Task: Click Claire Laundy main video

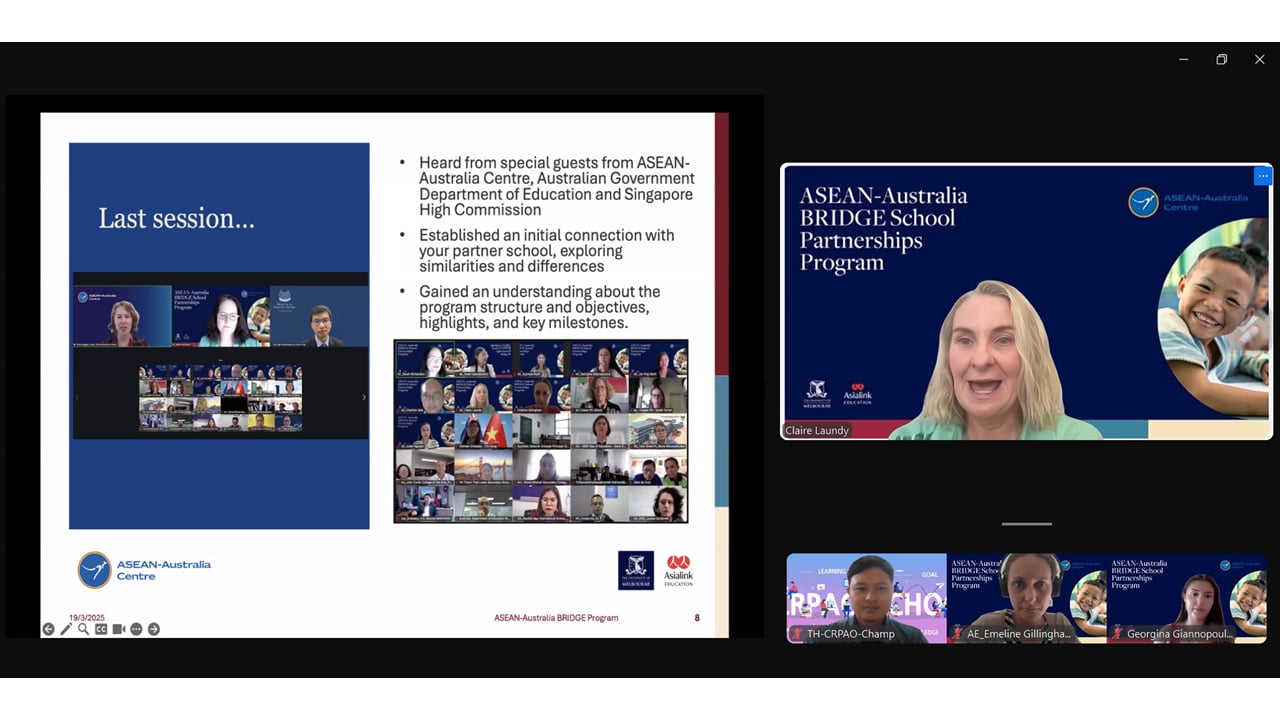Action: coord(1026,302)
